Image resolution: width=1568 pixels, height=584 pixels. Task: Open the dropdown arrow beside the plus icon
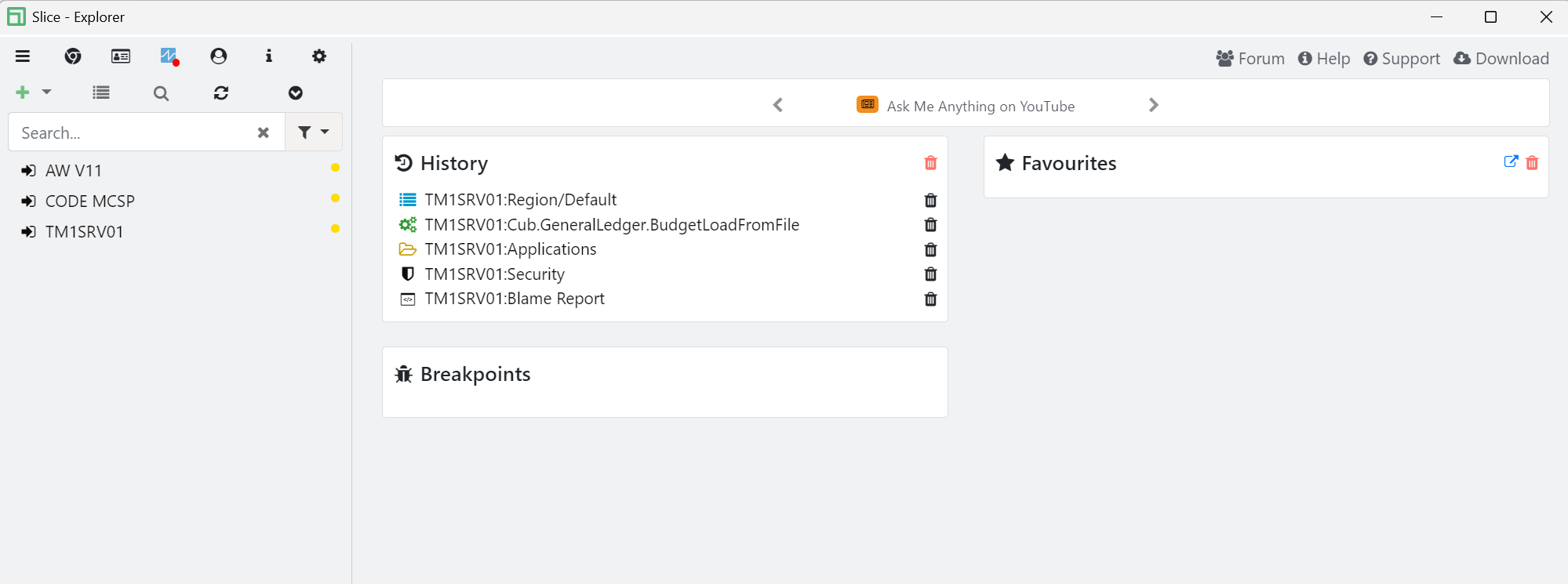(x=46, y=92)
